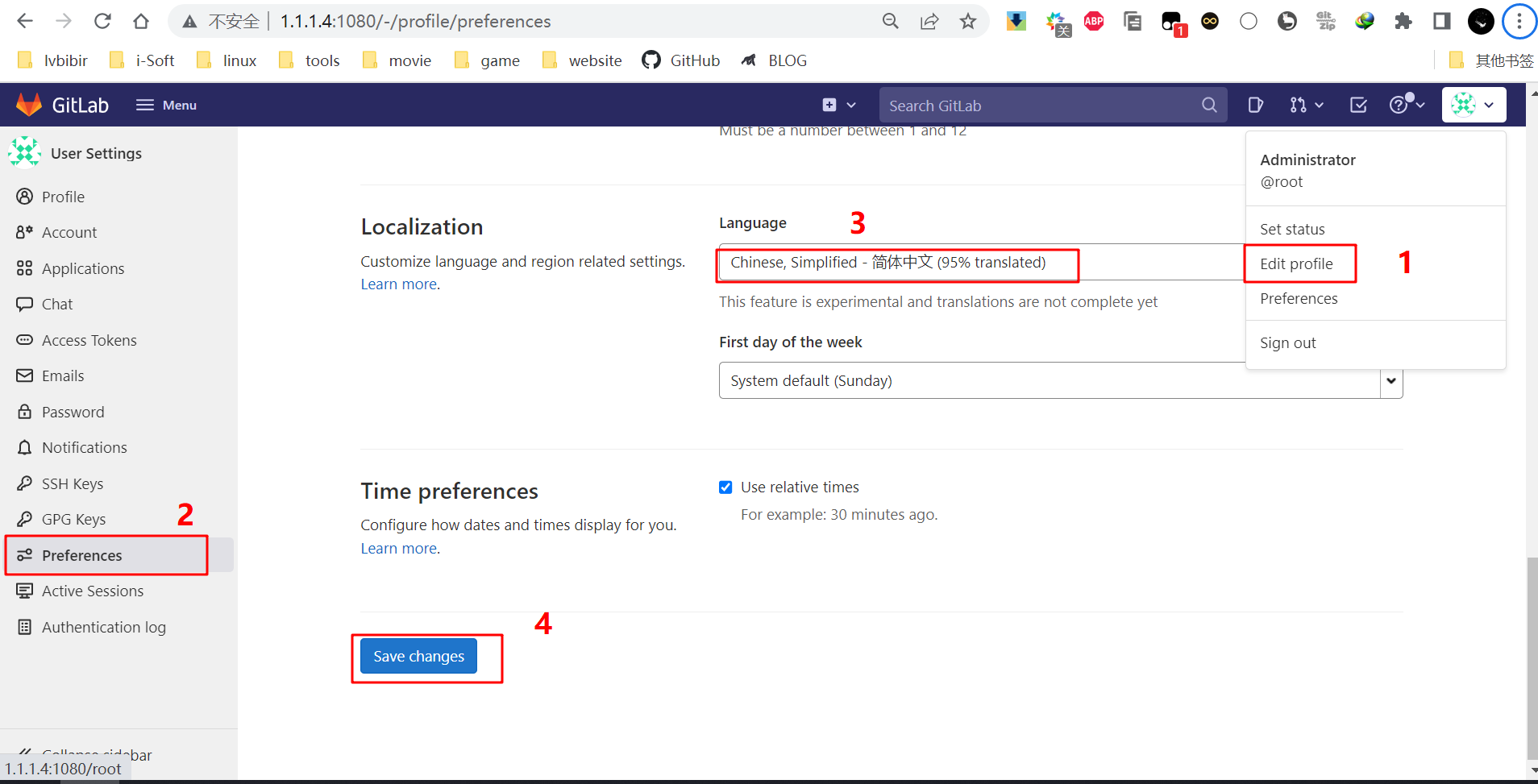Open the Help dropdown menu
Image resolution: width=1538 pixels, height=784 pixels.
click(x=1407, y=105)
